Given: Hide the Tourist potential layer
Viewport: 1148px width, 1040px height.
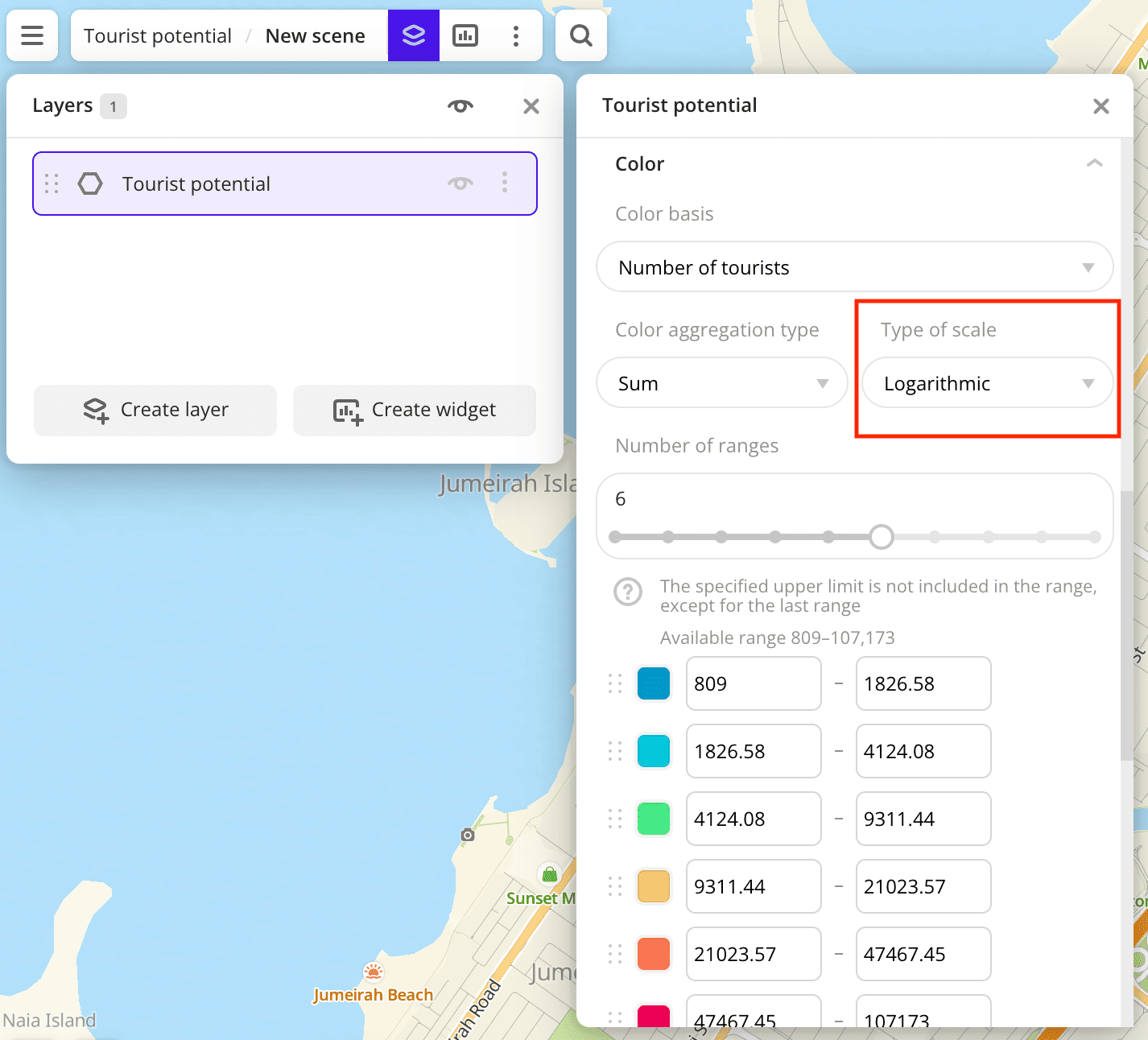Looking at the screenshot, I should click(x=460, y=183).
